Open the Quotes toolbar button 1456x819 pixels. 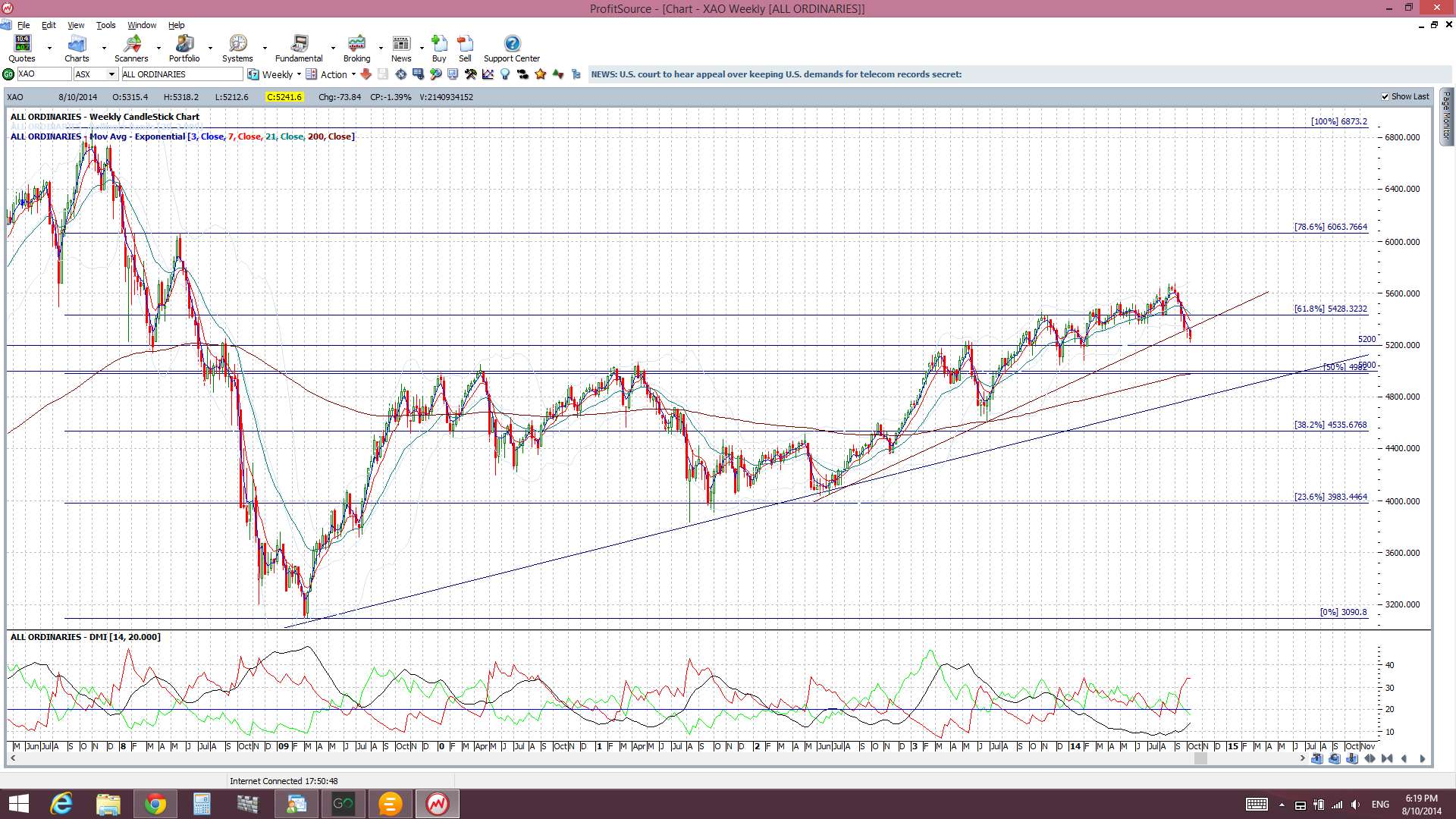(22, 49)
